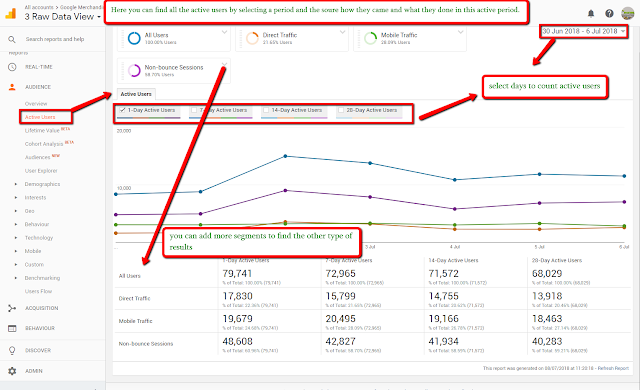The image size is (640, 390).
Task: Click the Behaviour section icon
Action: coord(12,328)
